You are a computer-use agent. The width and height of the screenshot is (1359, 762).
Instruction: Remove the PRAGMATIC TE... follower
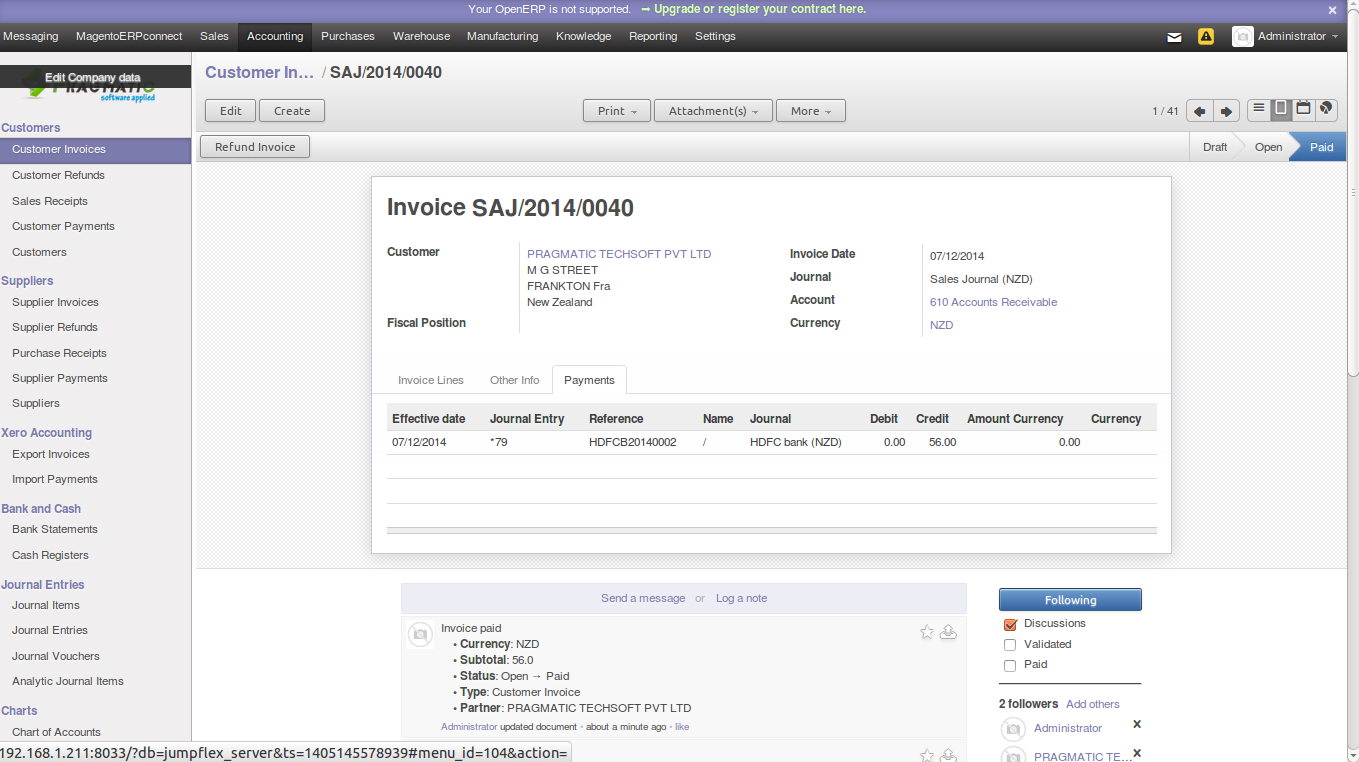[1137, 754]
